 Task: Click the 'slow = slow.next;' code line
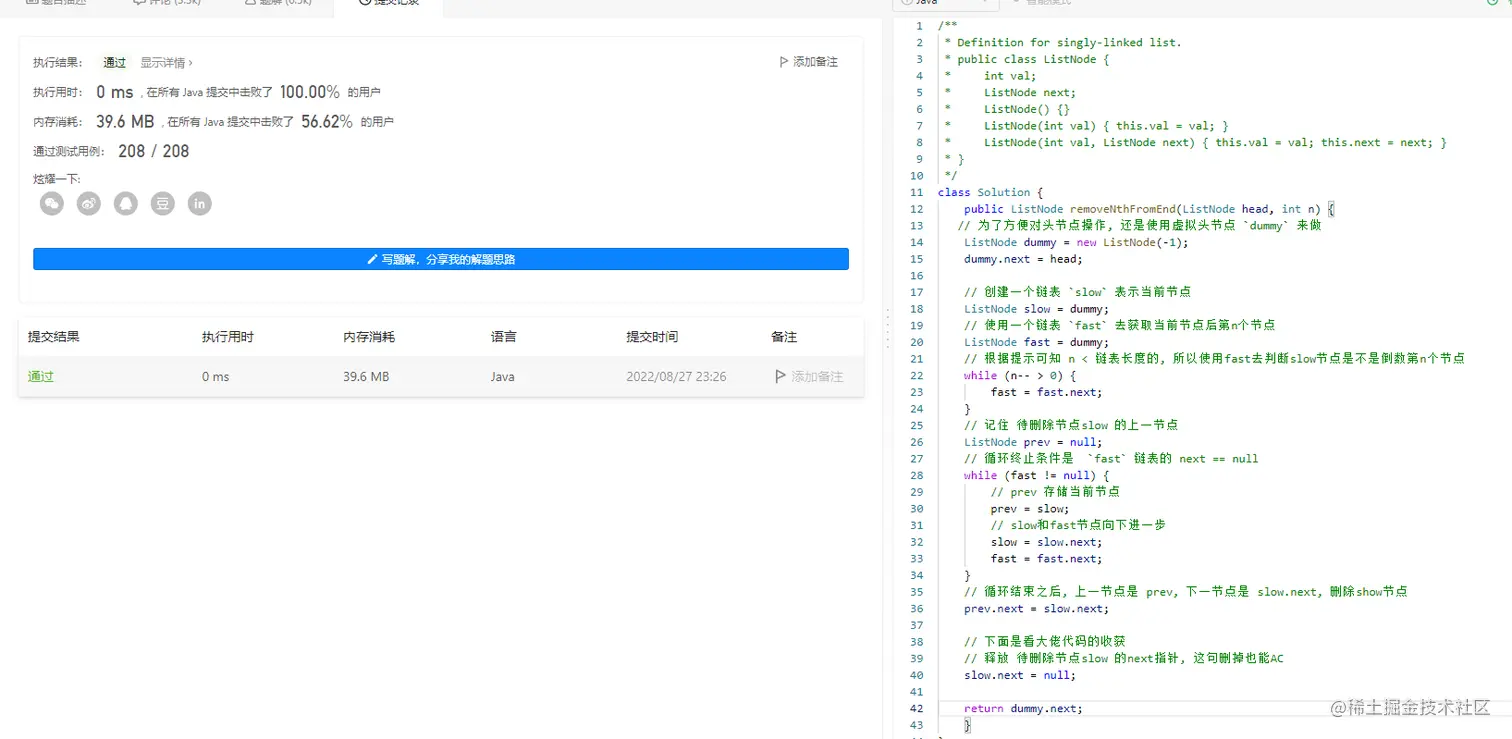tap(1046, 542)
